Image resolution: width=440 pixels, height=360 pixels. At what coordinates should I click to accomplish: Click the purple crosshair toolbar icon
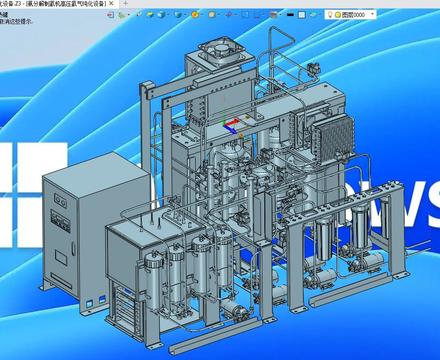tap(229, 15)
